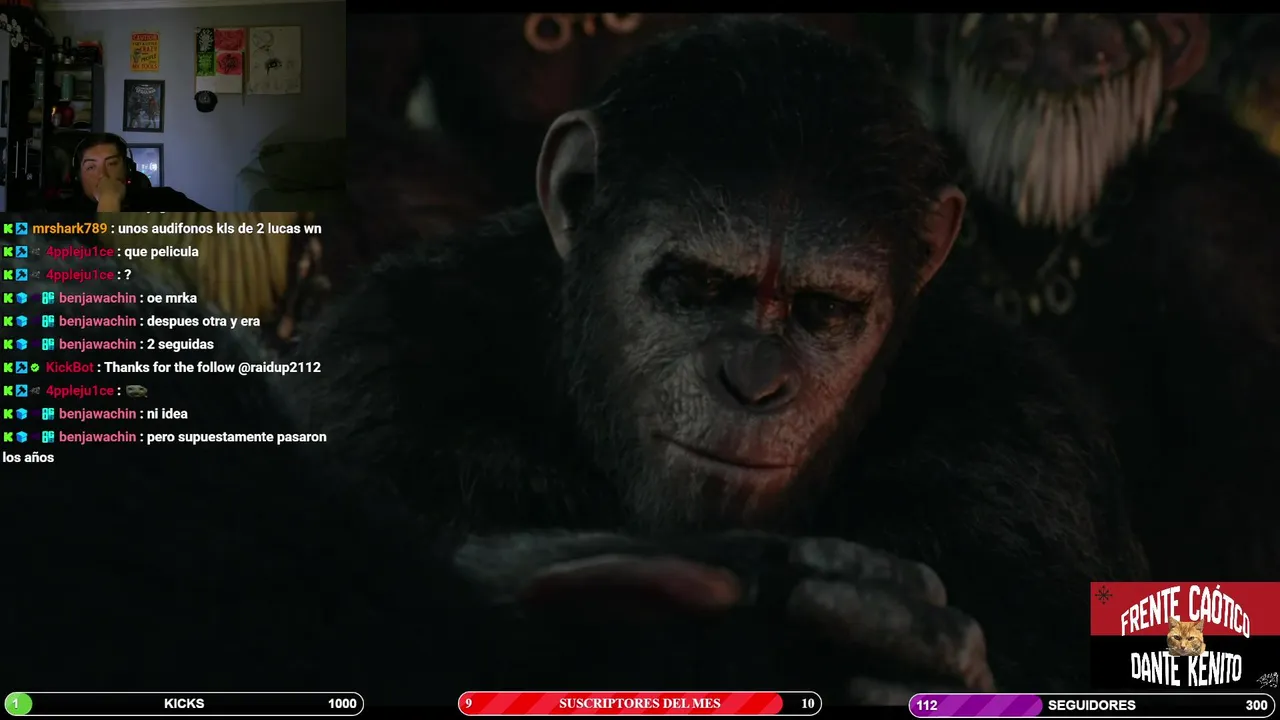This screenshot has width=1280, height=720.
Task: Click benjawachin username on 'ni idea' row
Action: 97,414
